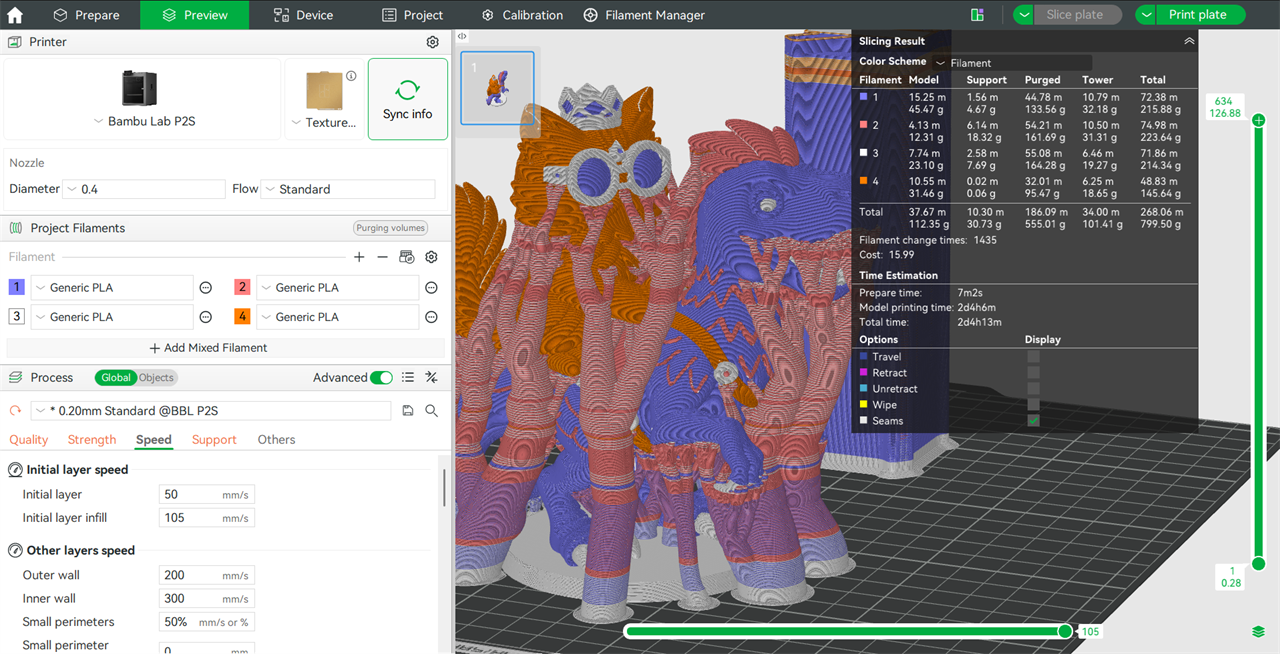Open the Filament Manager

pyautogui.click(x=645, y=15)
